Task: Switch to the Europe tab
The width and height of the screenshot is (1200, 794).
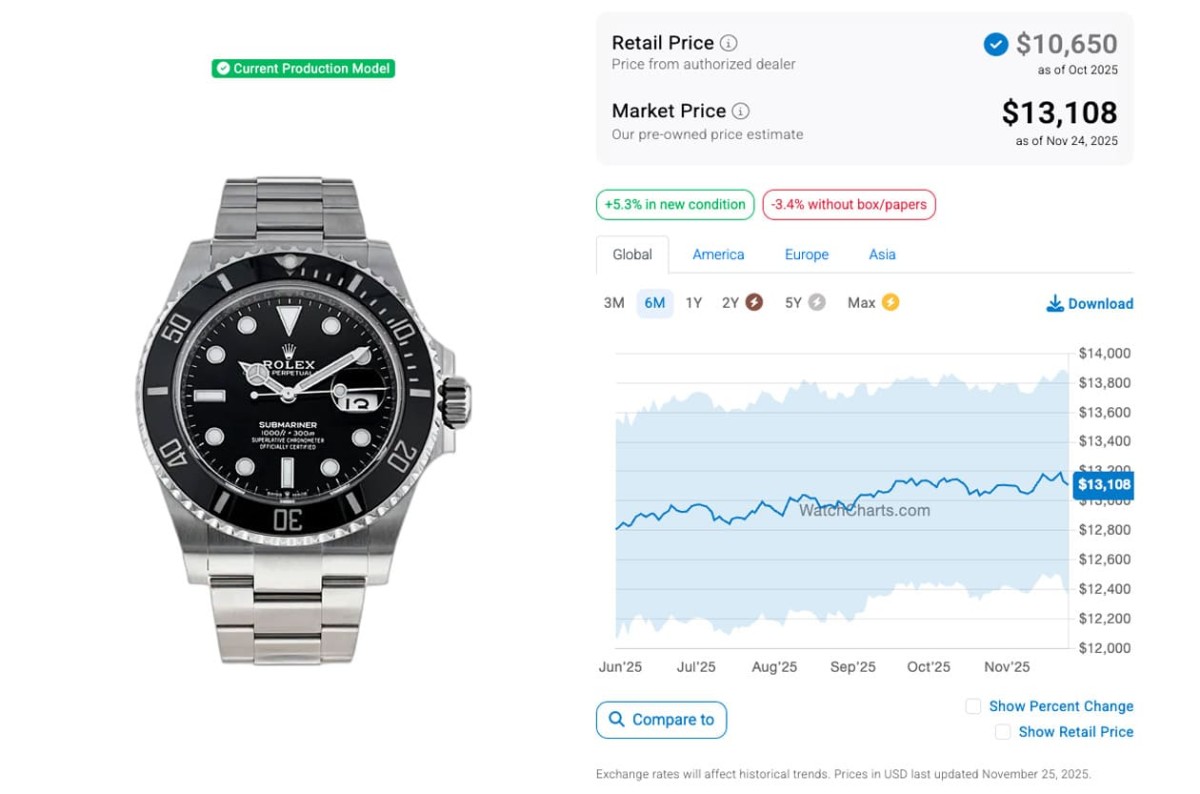Action: [x=806, y=255]
